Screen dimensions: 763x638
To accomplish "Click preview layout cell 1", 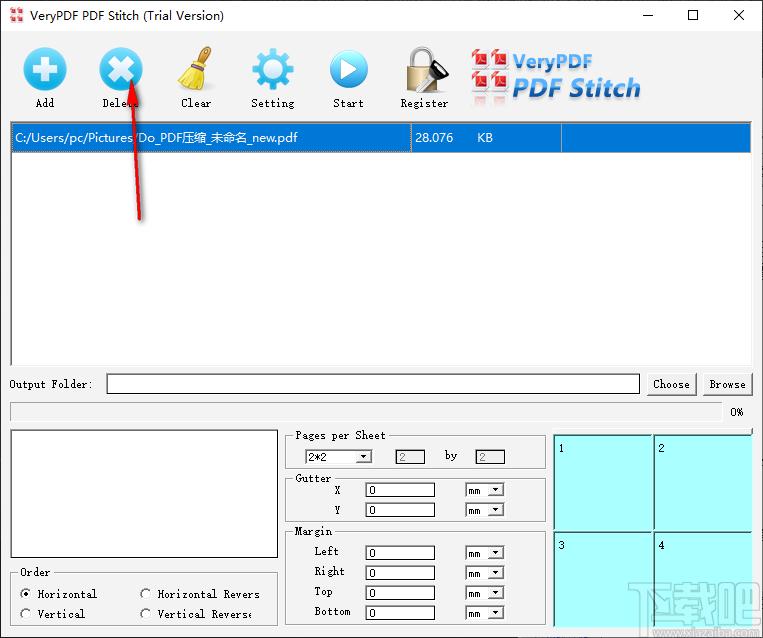I will tap(602, 483).
